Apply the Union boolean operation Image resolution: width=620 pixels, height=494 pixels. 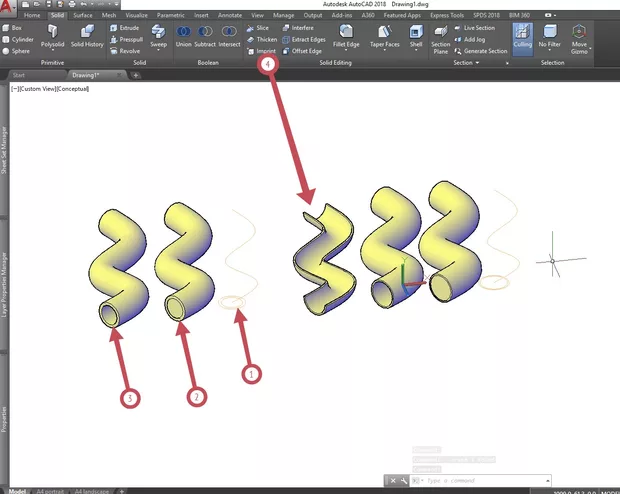pyautogui.click(x=183, y=36)
